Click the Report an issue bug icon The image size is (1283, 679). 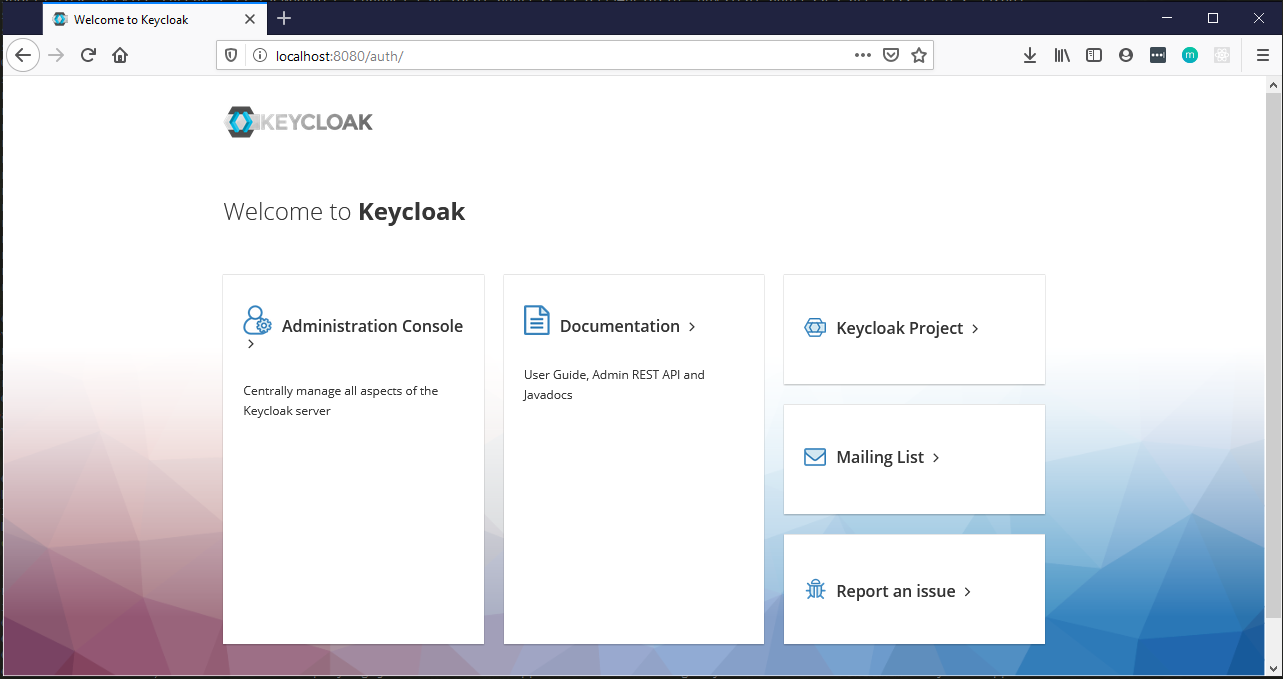point(815,591)
